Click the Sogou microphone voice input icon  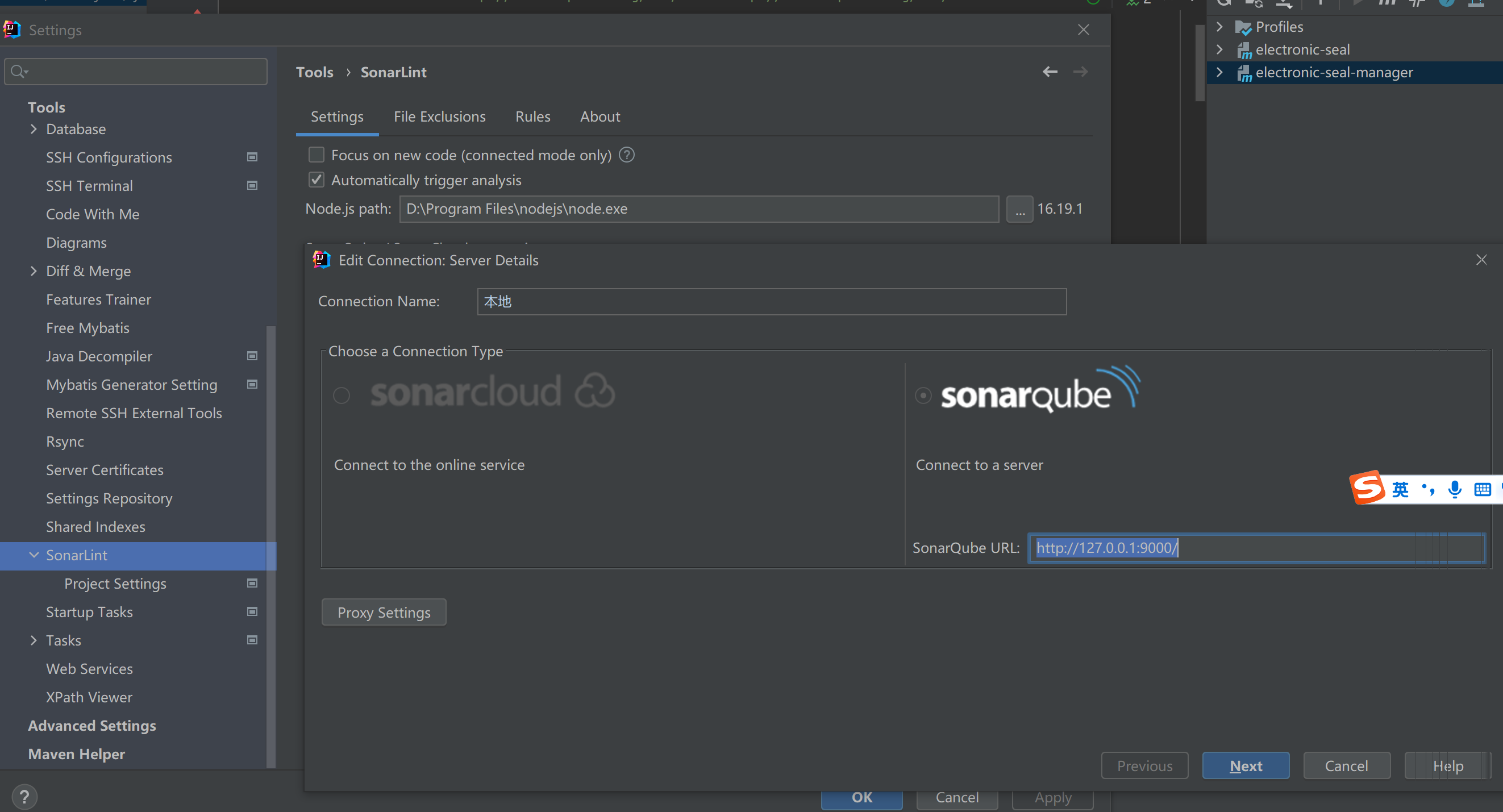pos(1455,489)
